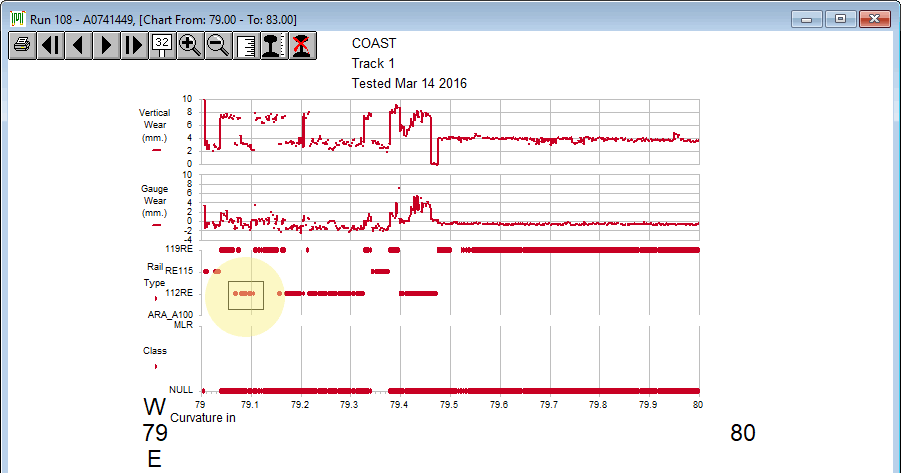The width and height of the screenshot is (901, 473).
Task: Click the Print chart icon
Action: [x=22, y=45]
